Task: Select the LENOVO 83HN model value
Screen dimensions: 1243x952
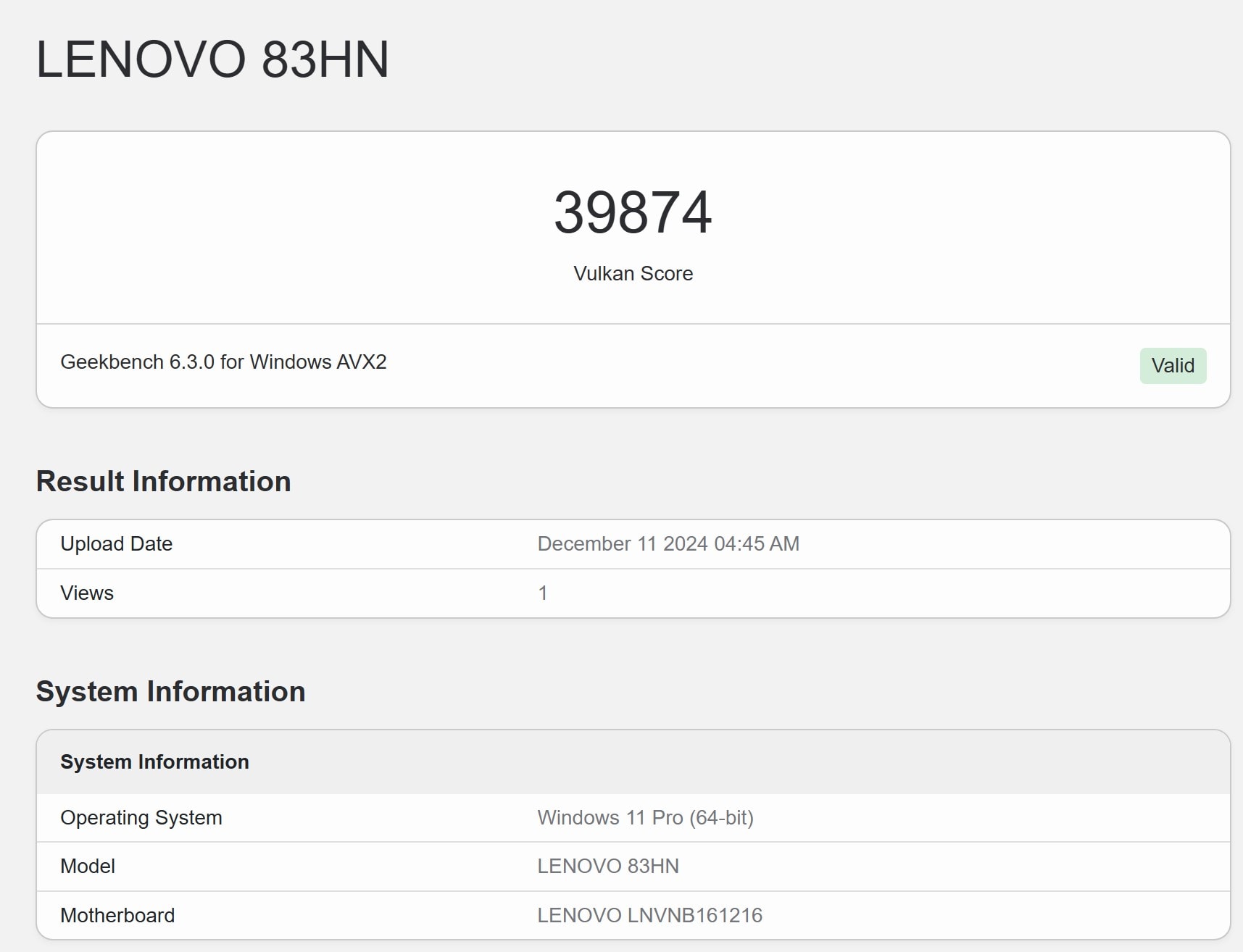Action: tap(608, 866)
